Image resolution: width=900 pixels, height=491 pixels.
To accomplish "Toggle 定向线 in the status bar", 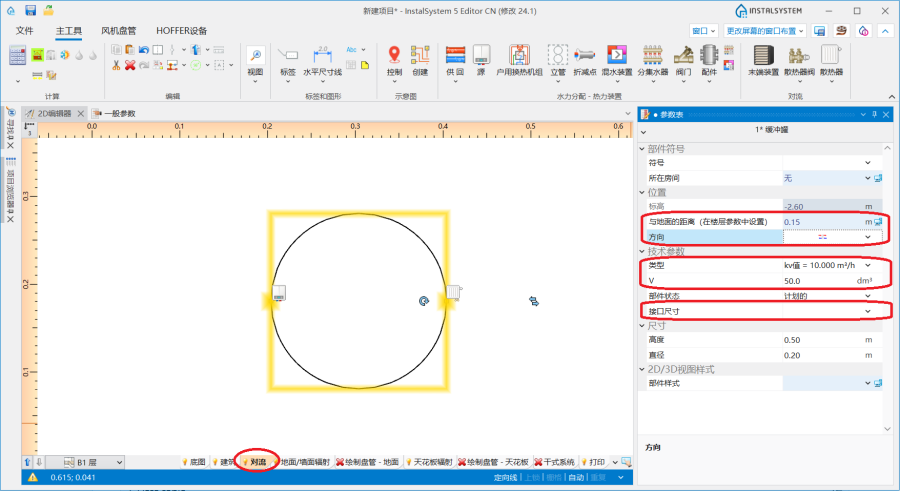I will coord(506,478).
